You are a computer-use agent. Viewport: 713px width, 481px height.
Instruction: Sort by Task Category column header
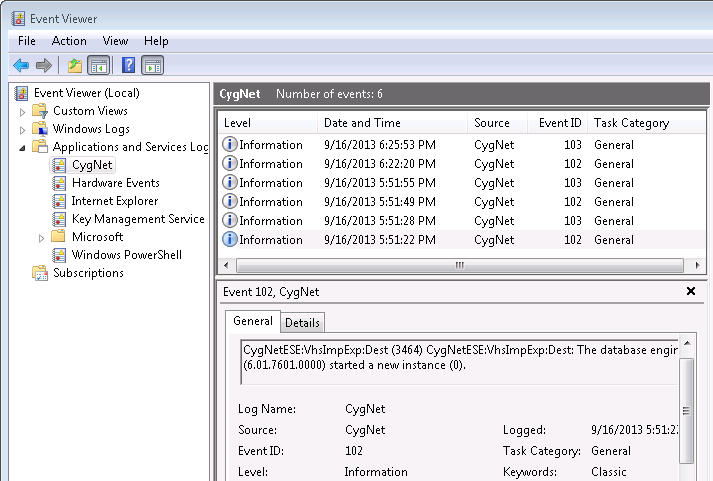coord(647,123)
